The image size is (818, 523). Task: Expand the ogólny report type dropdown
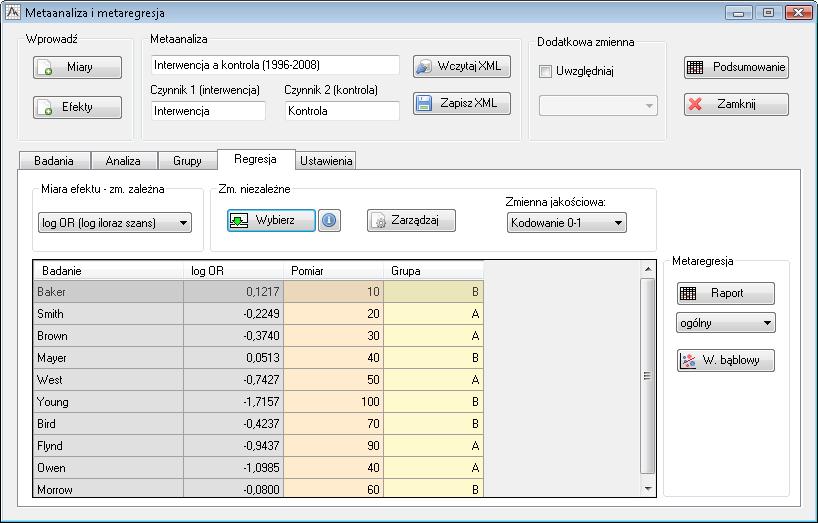[x=726, y=323]
